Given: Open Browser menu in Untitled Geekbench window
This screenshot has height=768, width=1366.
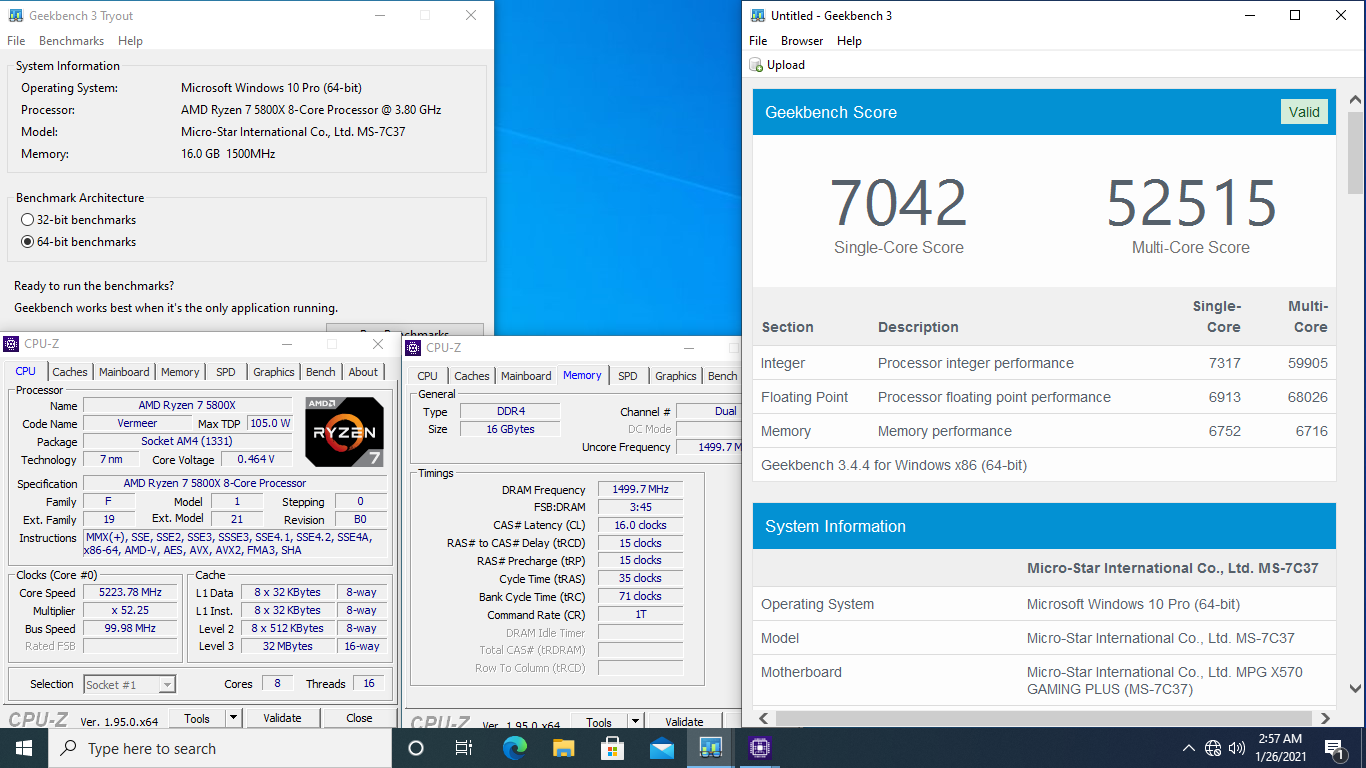Looking at the screenshot, I should click(x=802, y=41).
